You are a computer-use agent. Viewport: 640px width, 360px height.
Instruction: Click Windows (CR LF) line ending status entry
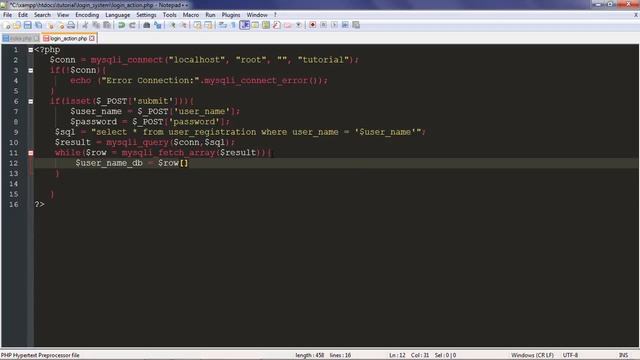(x=532, y=355)
